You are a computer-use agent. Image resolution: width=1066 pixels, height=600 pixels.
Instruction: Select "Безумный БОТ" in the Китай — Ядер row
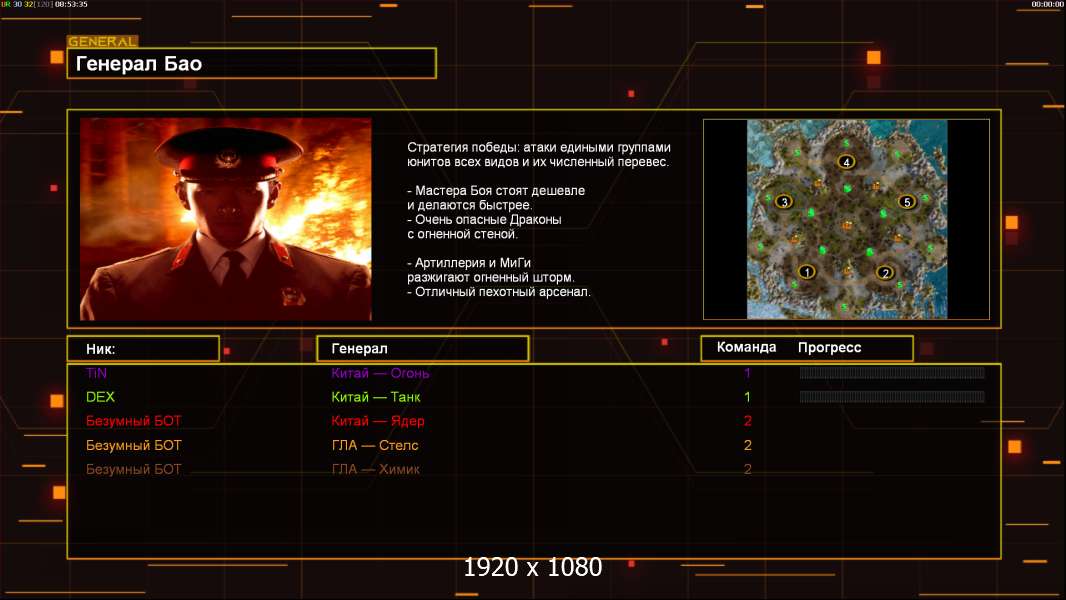(133, 421)
